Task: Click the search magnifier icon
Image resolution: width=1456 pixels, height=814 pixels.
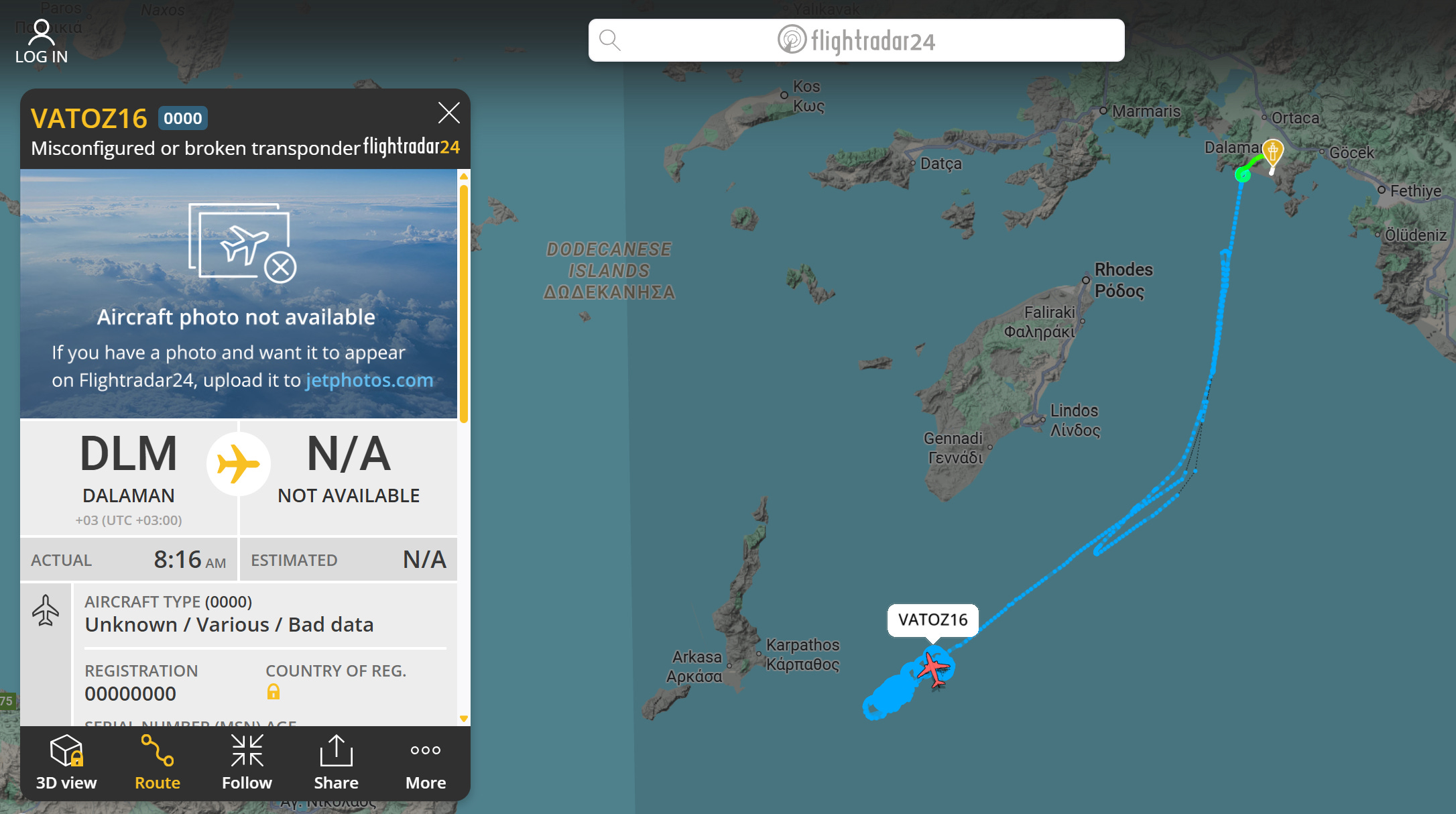Action: coord(609,40)
